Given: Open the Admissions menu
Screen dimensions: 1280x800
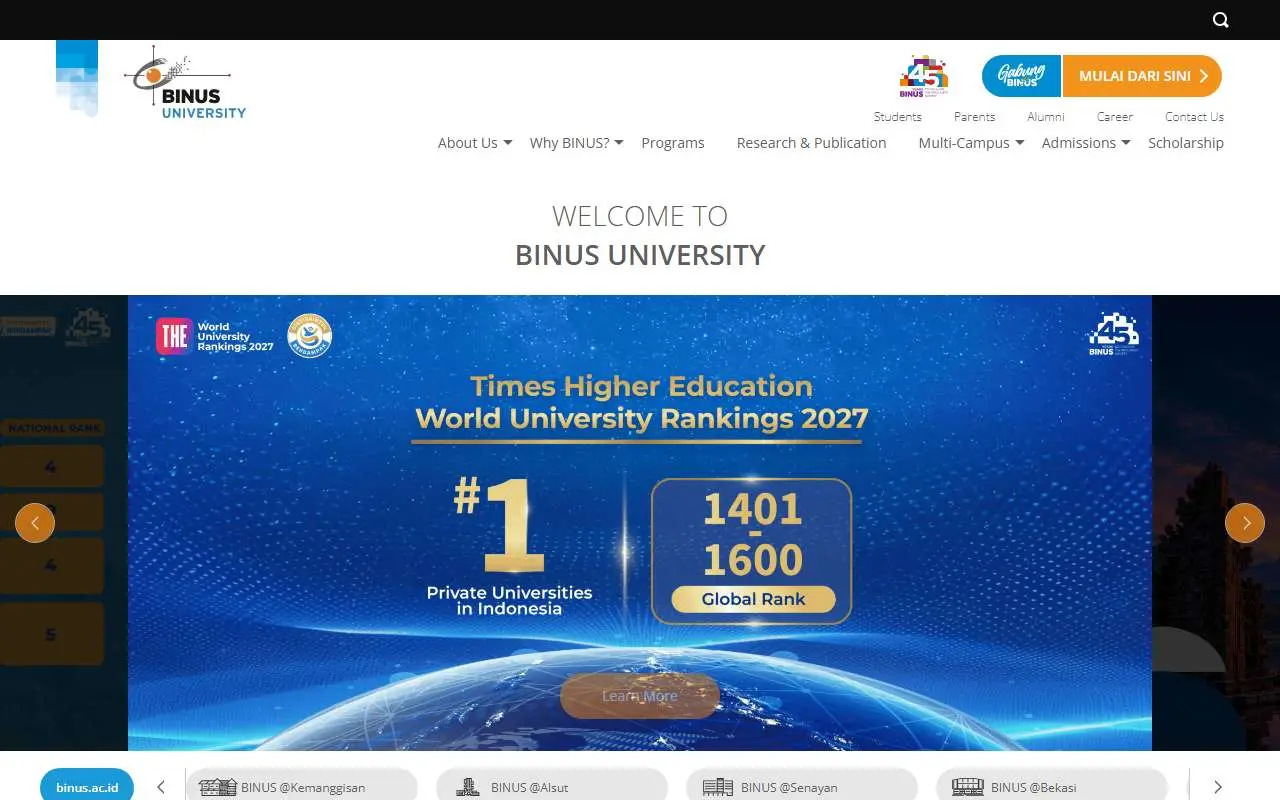Looking at the screenshot, I should click(1078, 143).
